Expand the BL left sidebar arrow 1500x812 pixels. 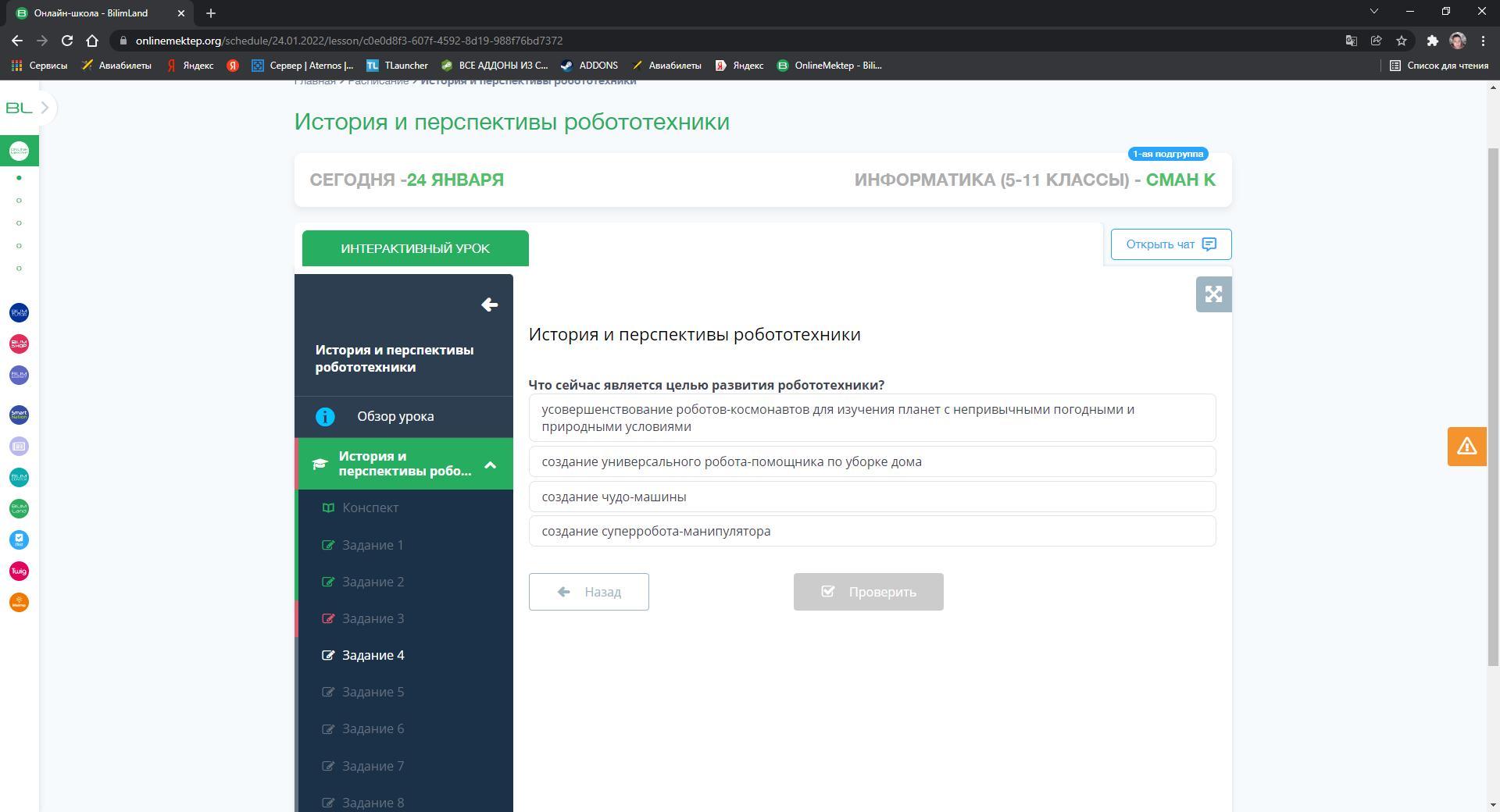(x=45, y=108)
